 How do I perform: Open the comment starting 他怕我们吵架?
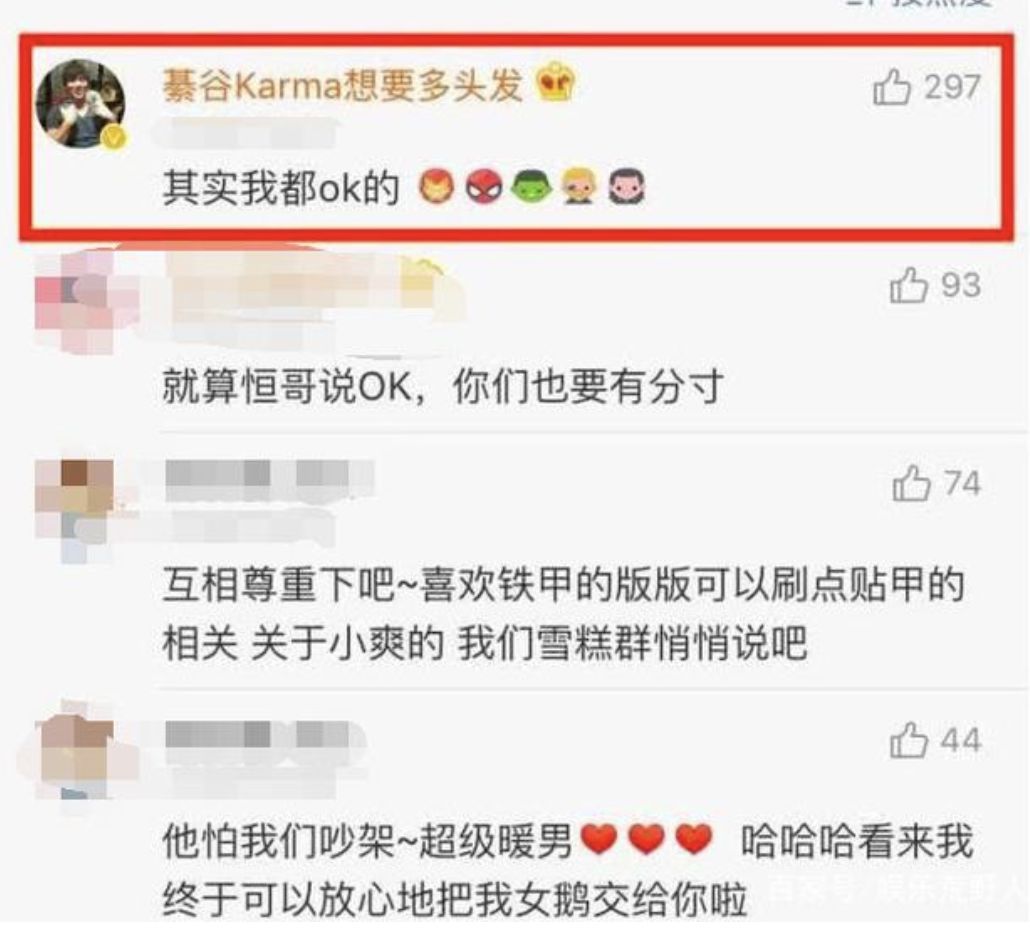click(x=568, y=869)
